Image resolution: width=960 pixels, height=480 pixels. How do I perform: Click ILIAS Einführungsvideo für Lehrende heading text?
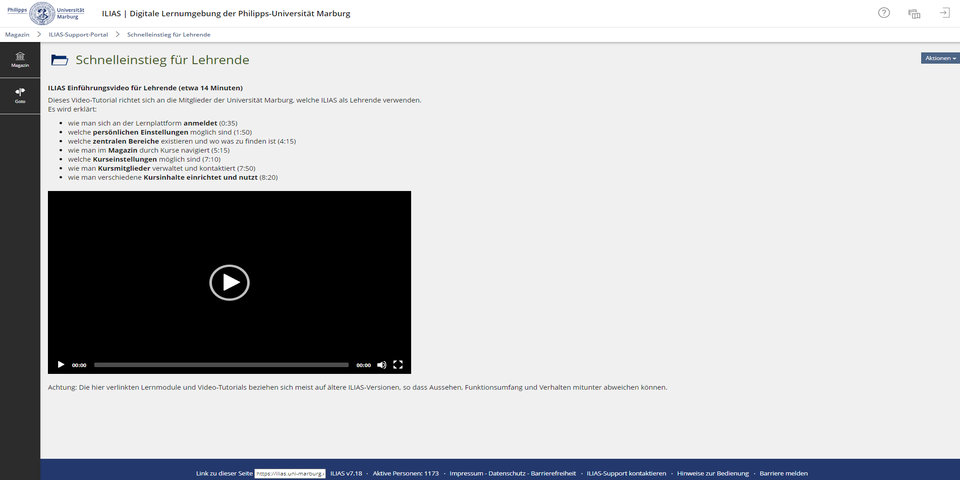point(145,88)
